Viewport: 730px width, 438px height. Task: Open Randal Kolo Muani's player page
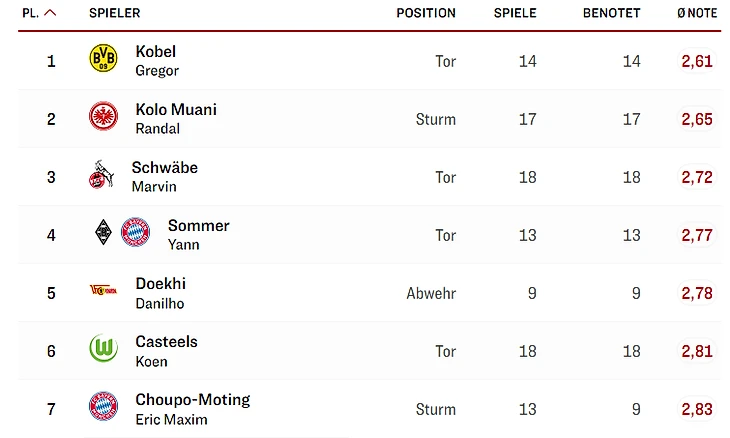coord(176,118)
